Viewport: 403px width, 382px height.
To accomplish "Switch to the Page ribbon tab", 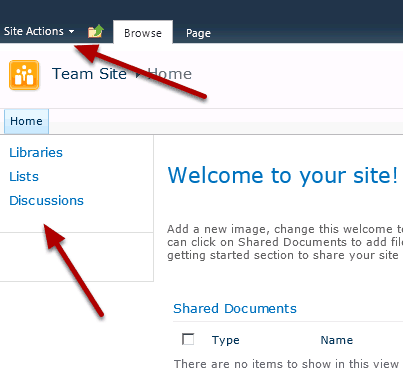I will click(198, 33).
